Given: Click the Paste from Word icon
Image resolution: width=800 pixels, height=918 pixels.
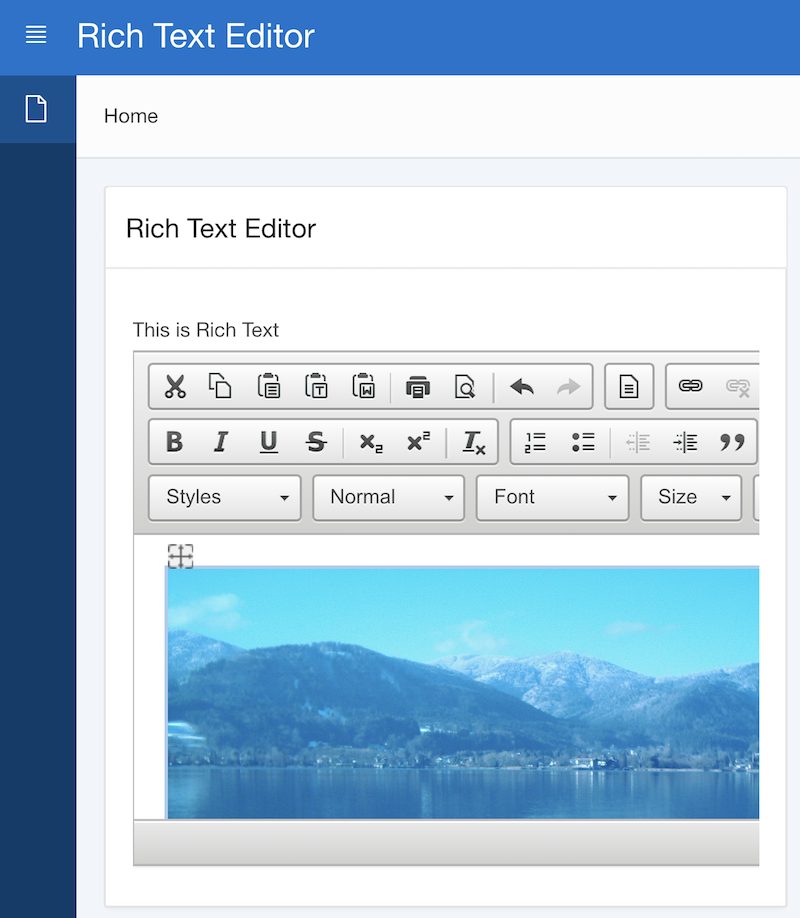Looking at the screenshot, I should 365,386.
